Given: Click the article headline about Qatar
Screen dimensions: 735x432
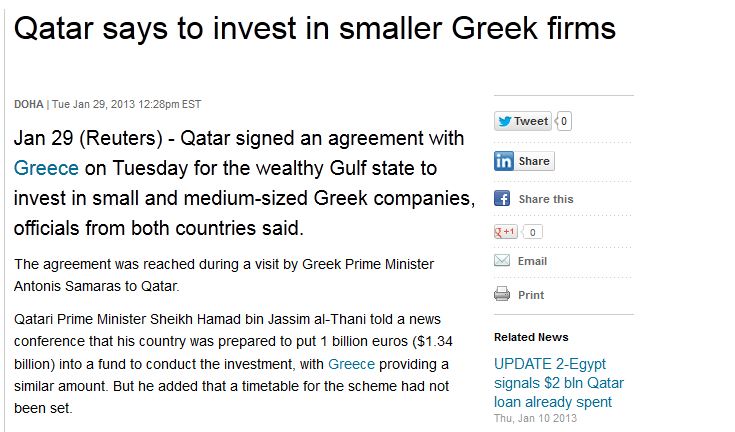Looking at the screenshot, I should [x=314, y=28].
